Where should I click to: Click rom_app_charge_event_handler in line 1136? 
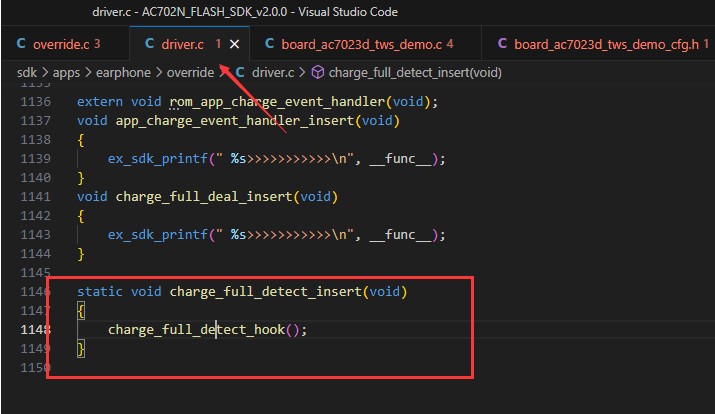[277, 102]
